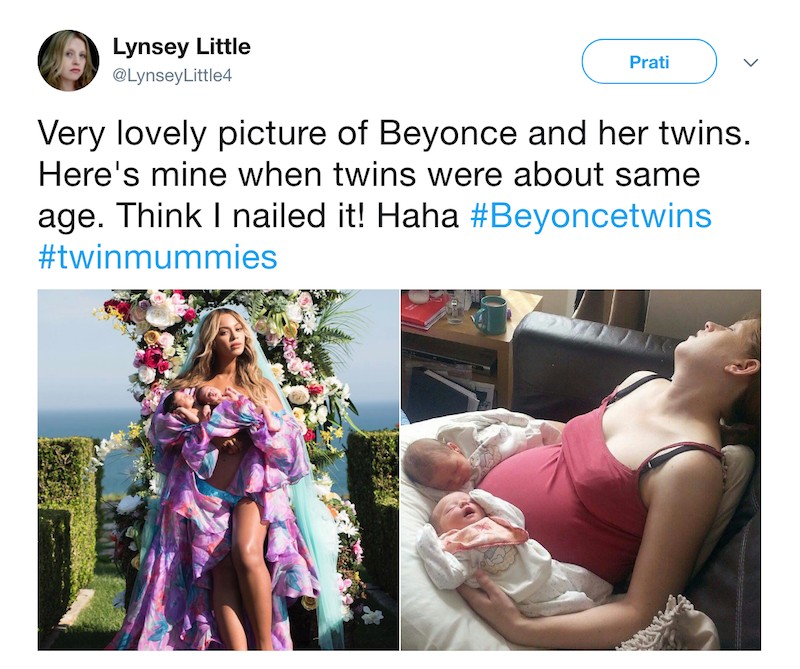Viewport: 800px width, 669px height.
Task: Open the "Lynsey Little" display name
Action: (x=181, y=47)
